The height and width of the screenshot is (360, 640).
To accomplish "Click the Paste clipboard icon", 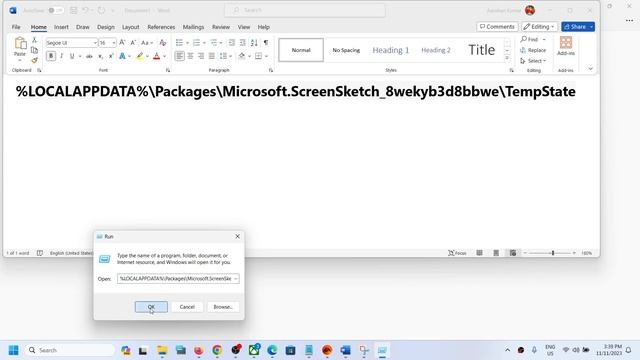I will click(x=20, y=43).
